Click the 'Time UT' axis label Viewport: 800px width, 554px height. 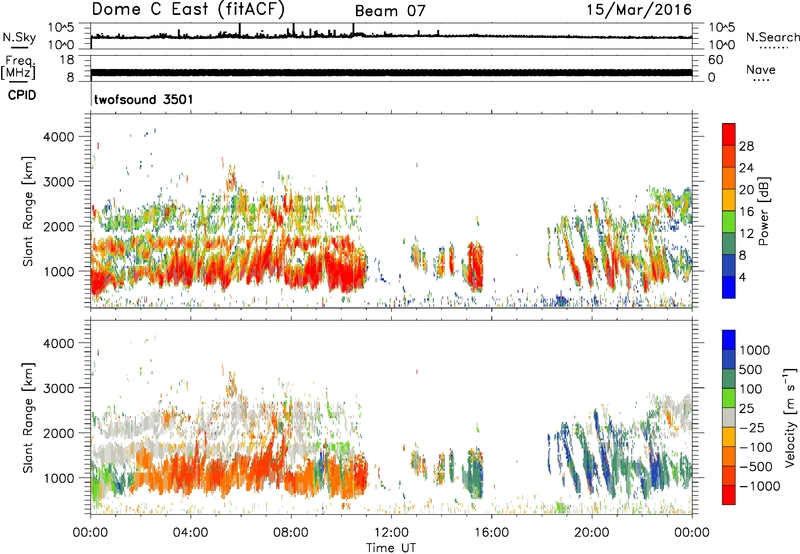tap(391, 547)
